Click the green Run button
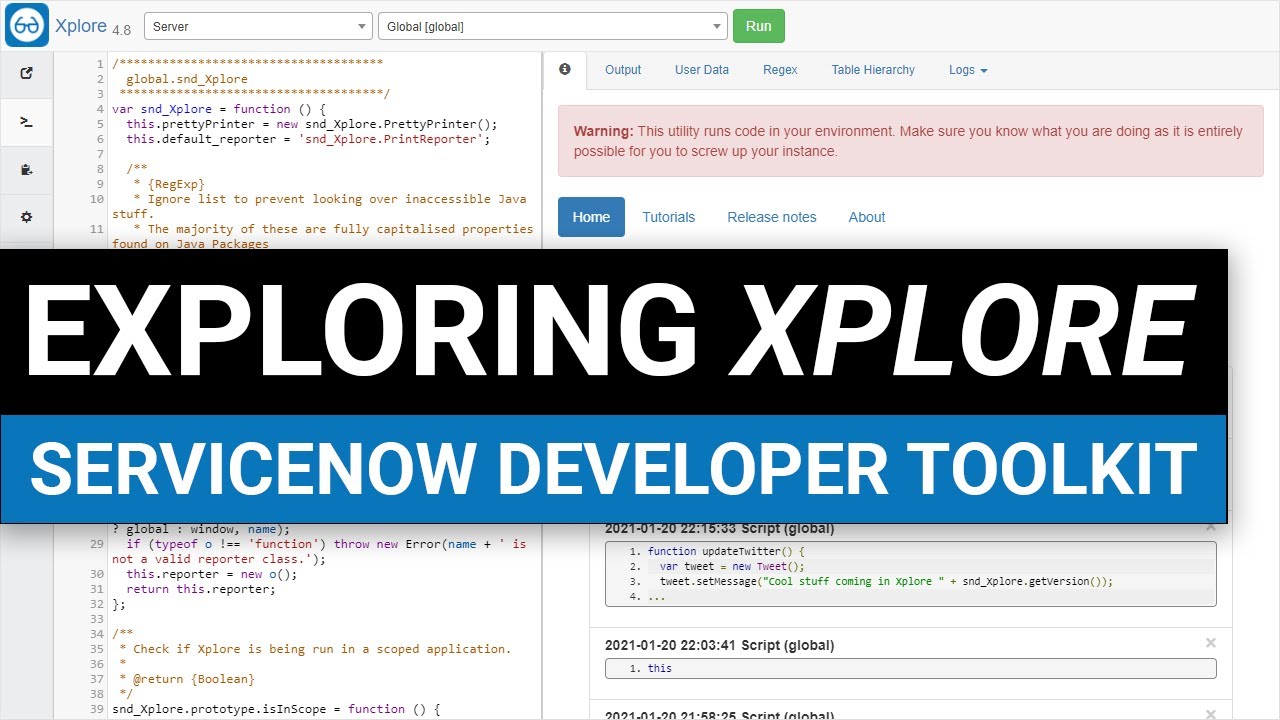1280x720 pixels. pyautogui.click(x=759, y=26)
